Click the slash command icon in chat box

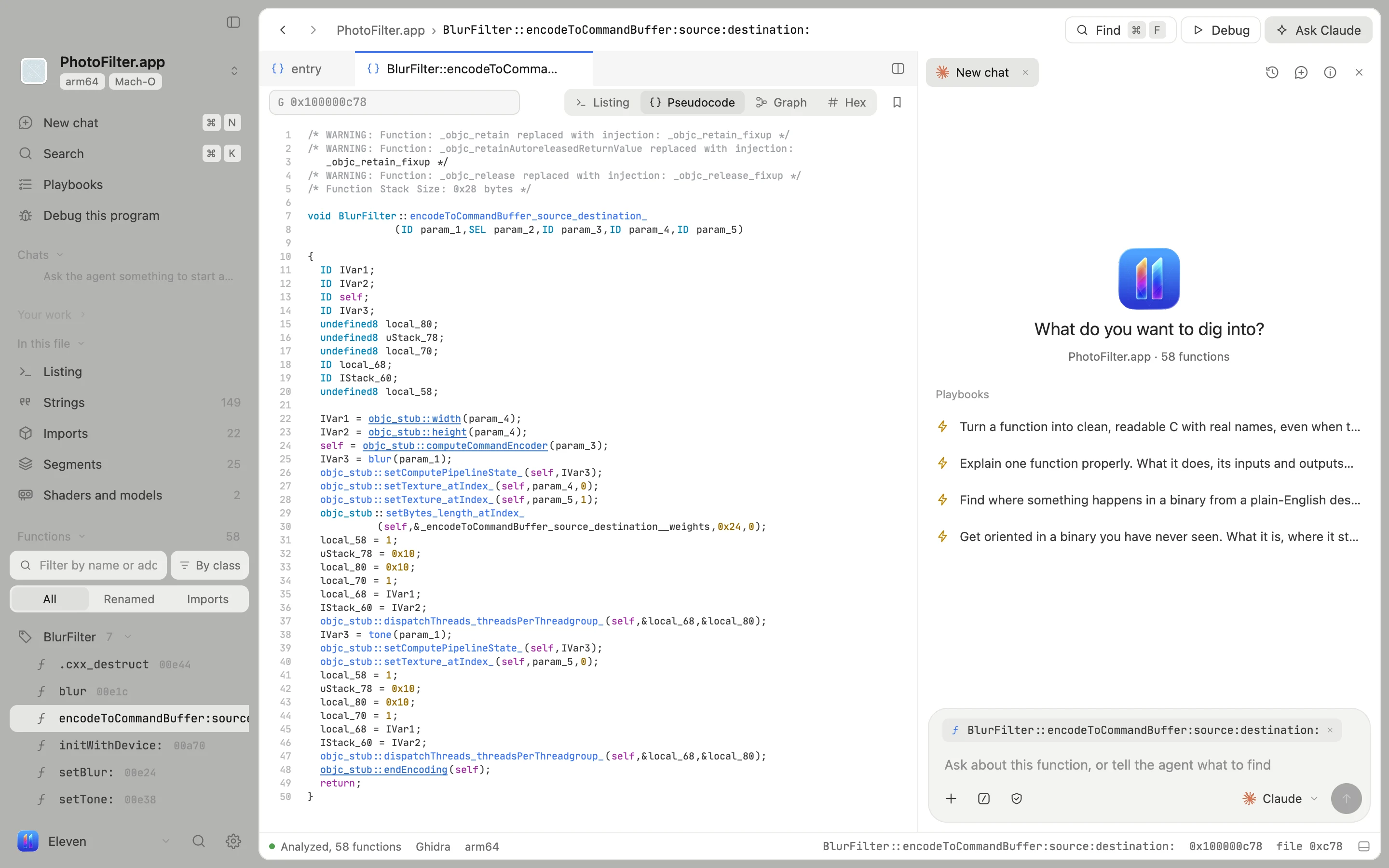984,799
